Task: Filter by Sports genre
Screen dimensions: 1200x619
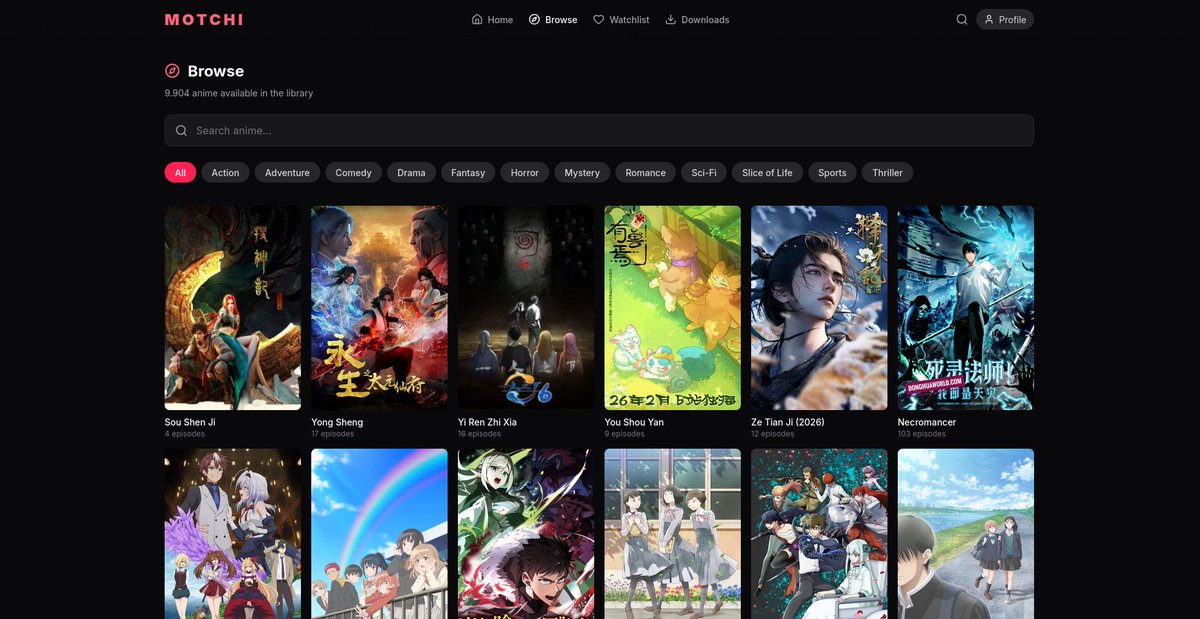Action: coord(832,172)
